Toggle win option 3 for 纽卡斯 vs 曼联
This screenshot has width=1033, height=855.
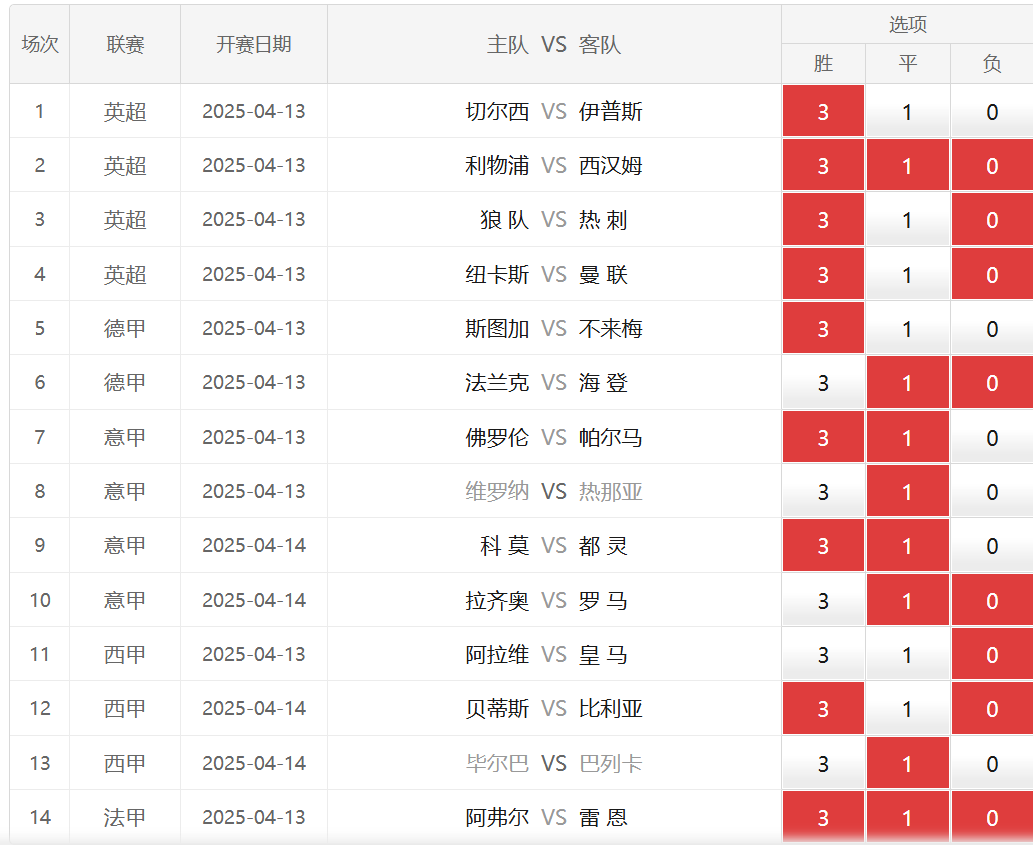point(823,274)
